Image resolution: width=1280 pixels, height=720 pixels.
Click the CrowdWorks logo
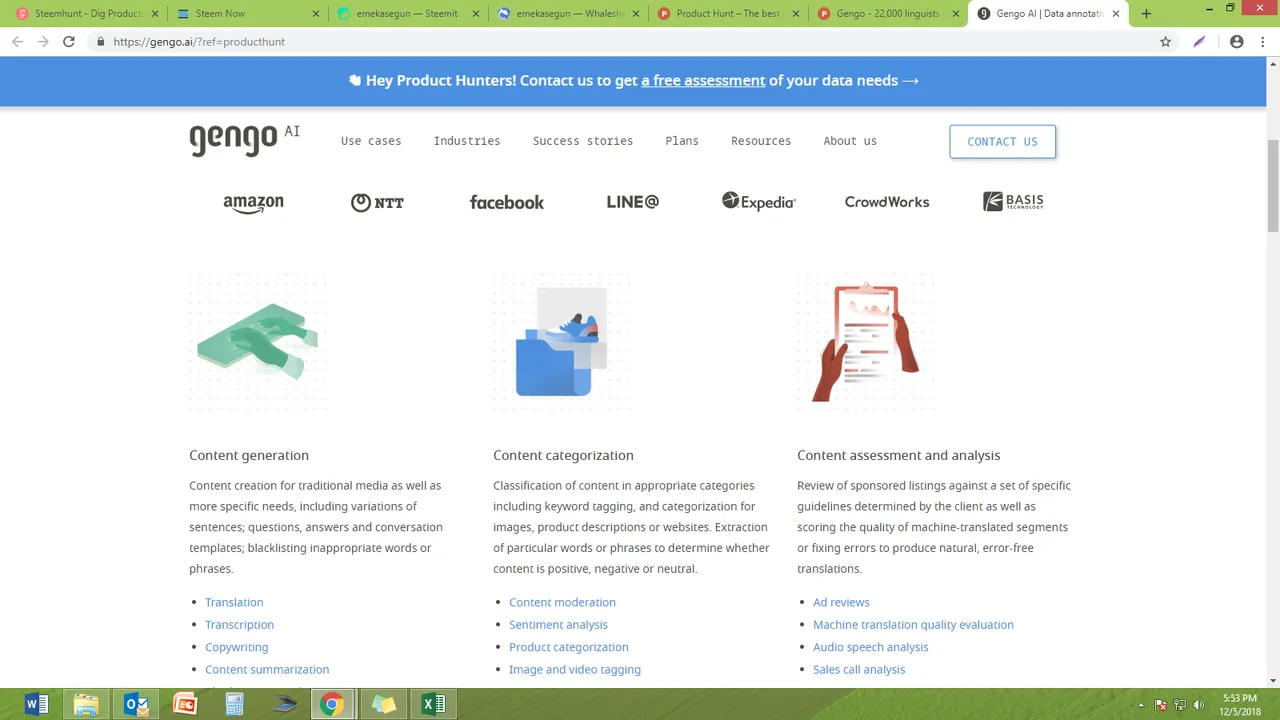[887, 202]
